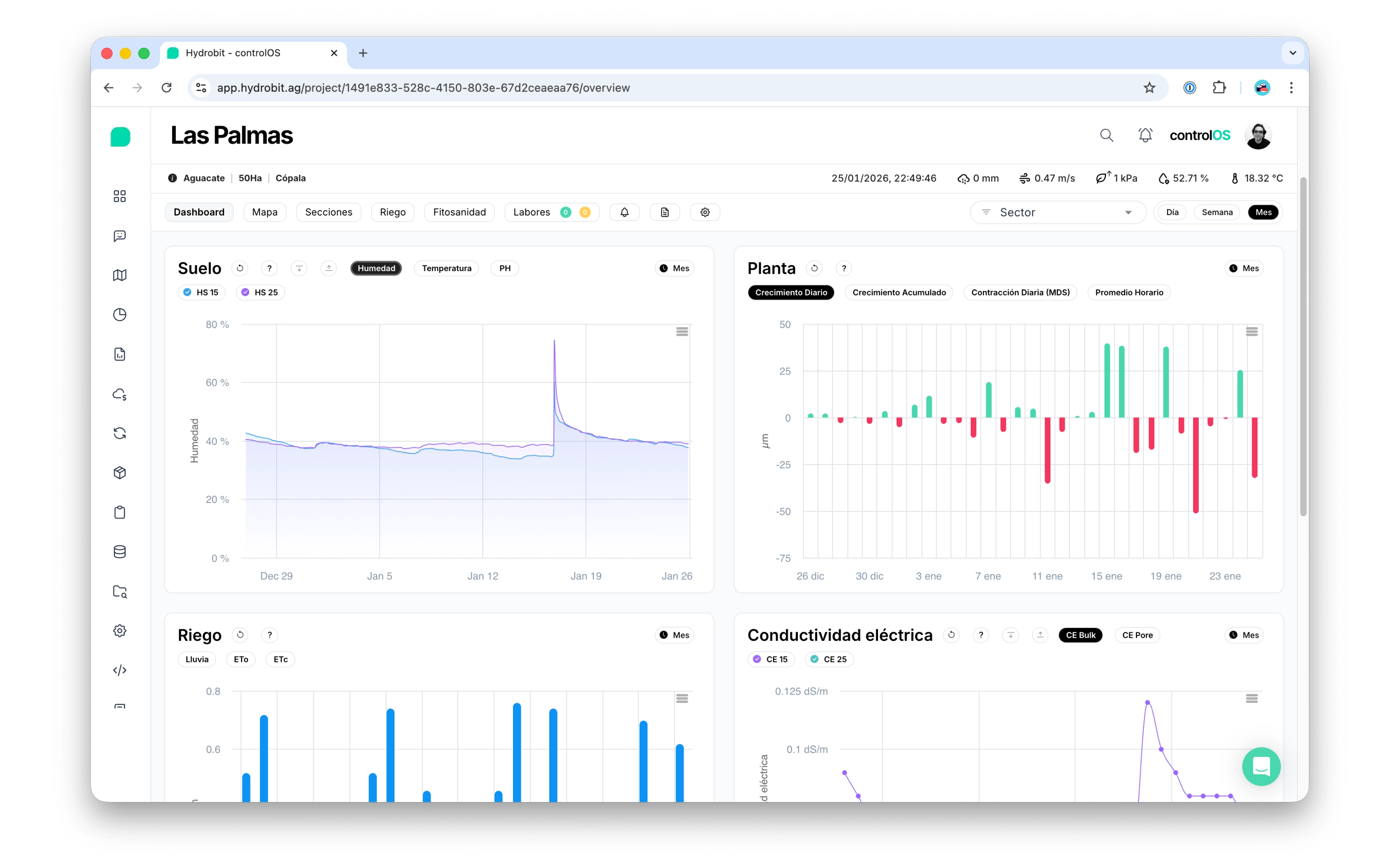Viewport: 1400px width, 868px height.
Task: Click the document report icon in tab bar
Action: coord(665,212)
